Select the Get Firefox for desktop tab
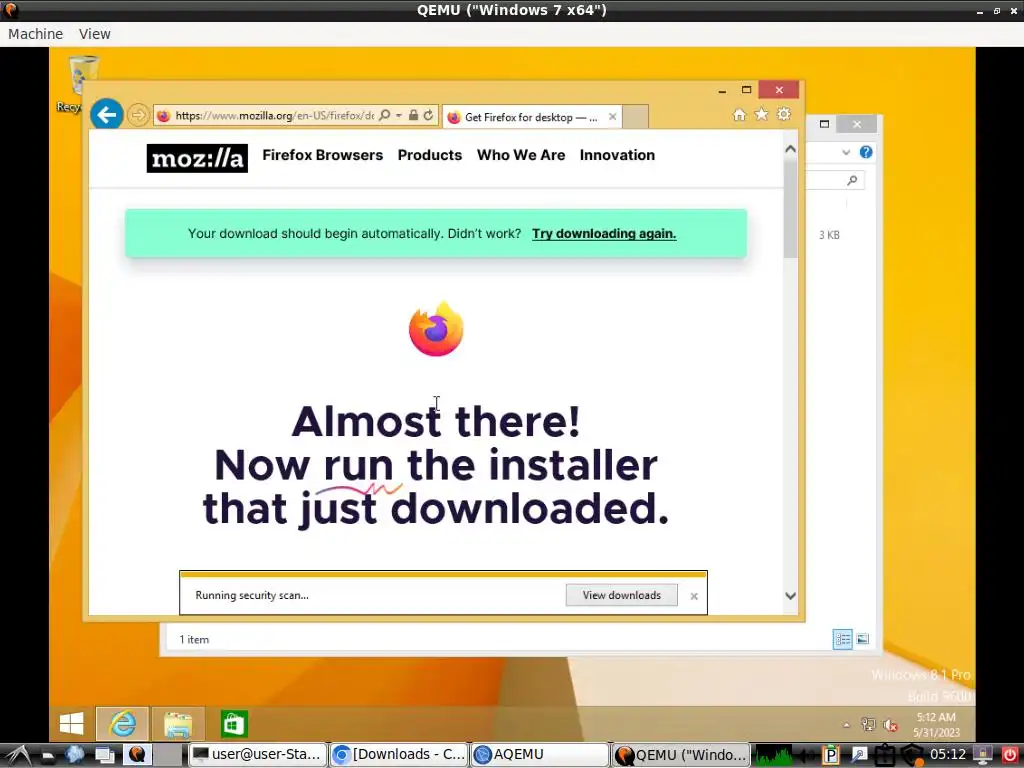Screen dimensions: 1024x768 click(531, 117)
